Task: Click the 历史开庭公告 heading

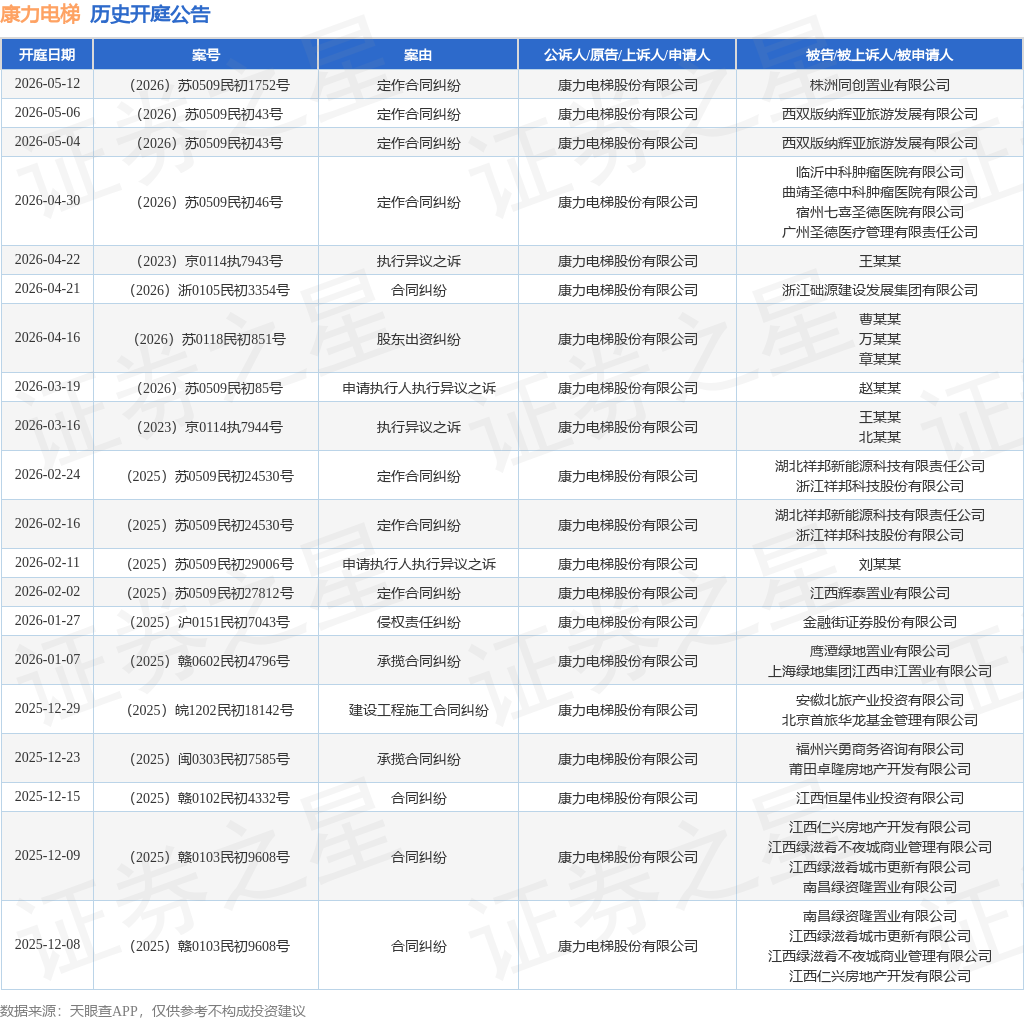Action: tap(150, 14)
